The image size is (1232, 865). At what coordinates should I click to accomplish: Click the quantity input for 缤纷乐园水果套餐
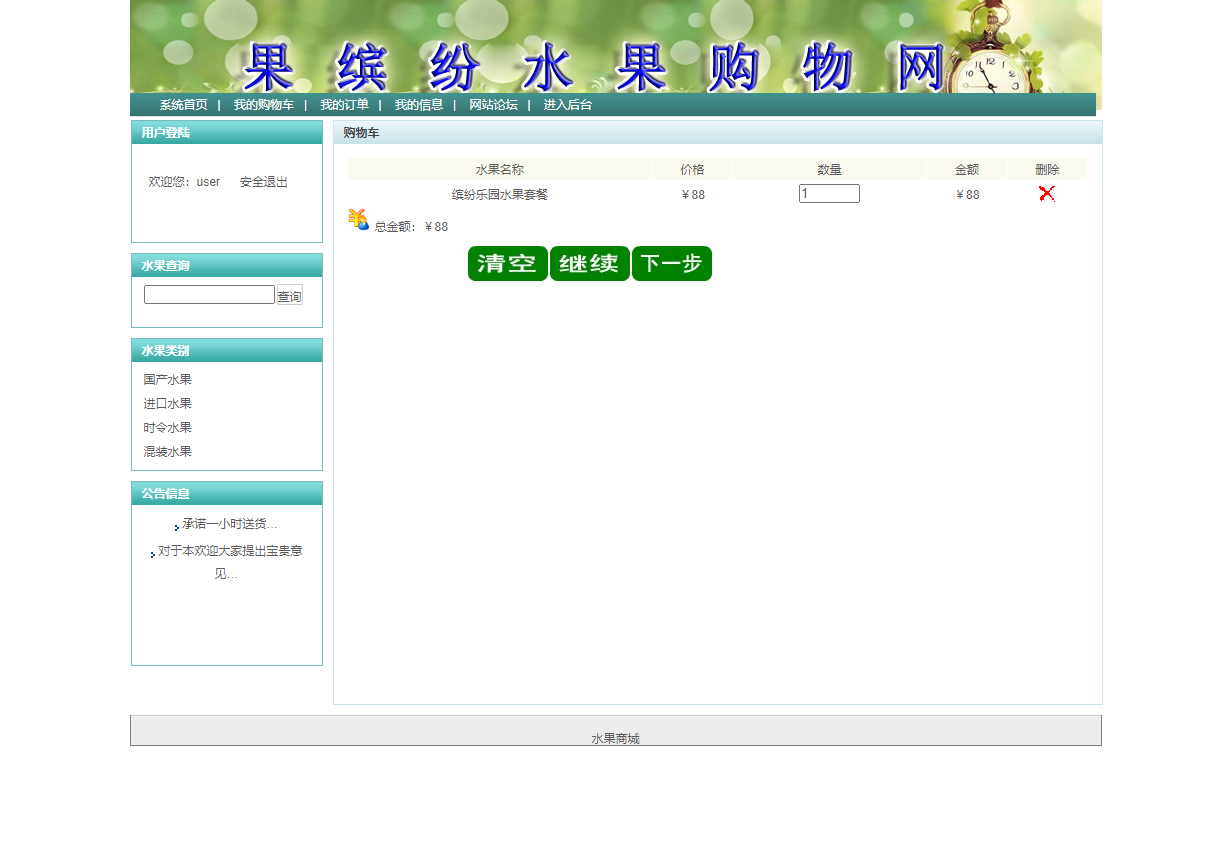(829, 194)
